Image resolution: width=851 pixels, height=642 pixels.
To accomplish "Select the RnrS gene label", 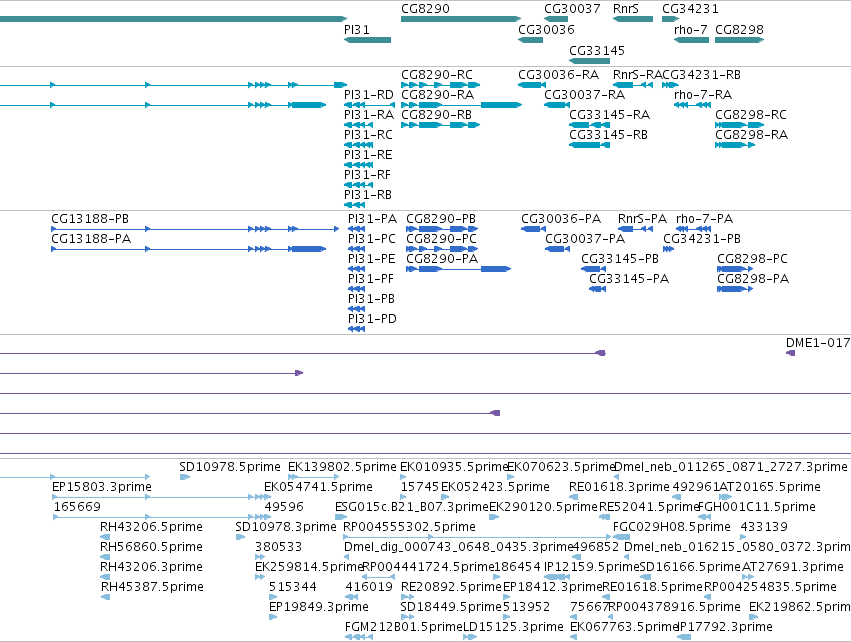I will [626, 9].
